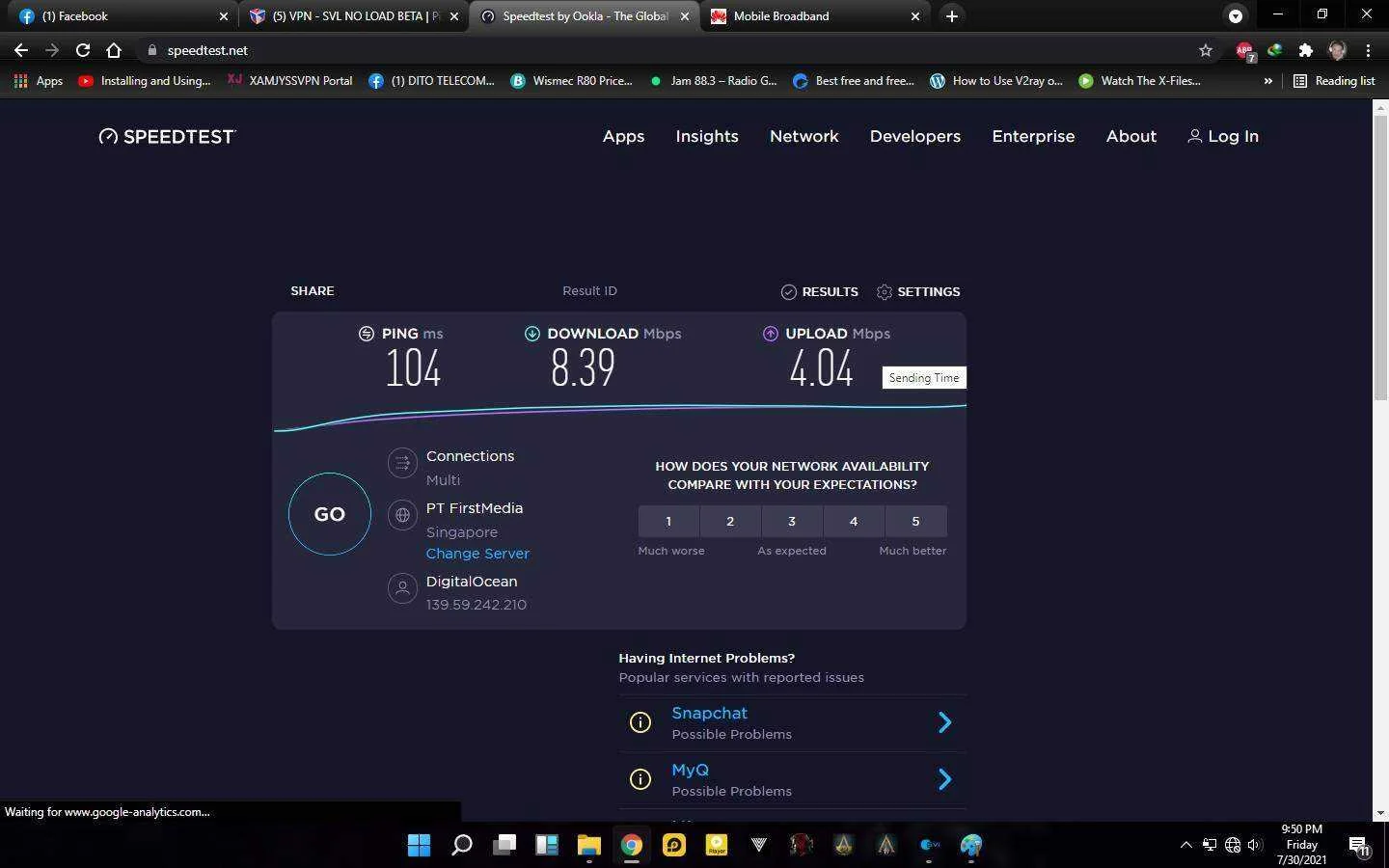Open the Chrome profile avatar

pos(1337,50)
